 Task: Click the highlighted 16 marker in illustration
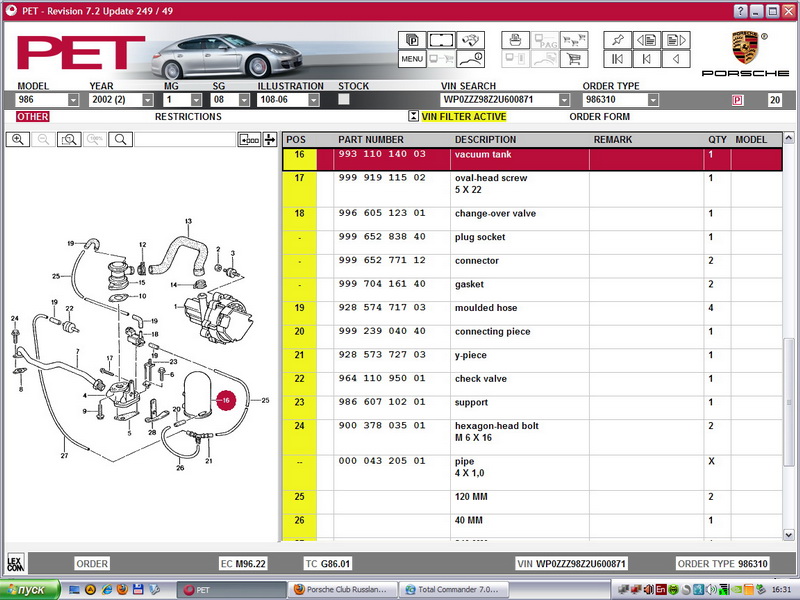[x=226, y=401]
